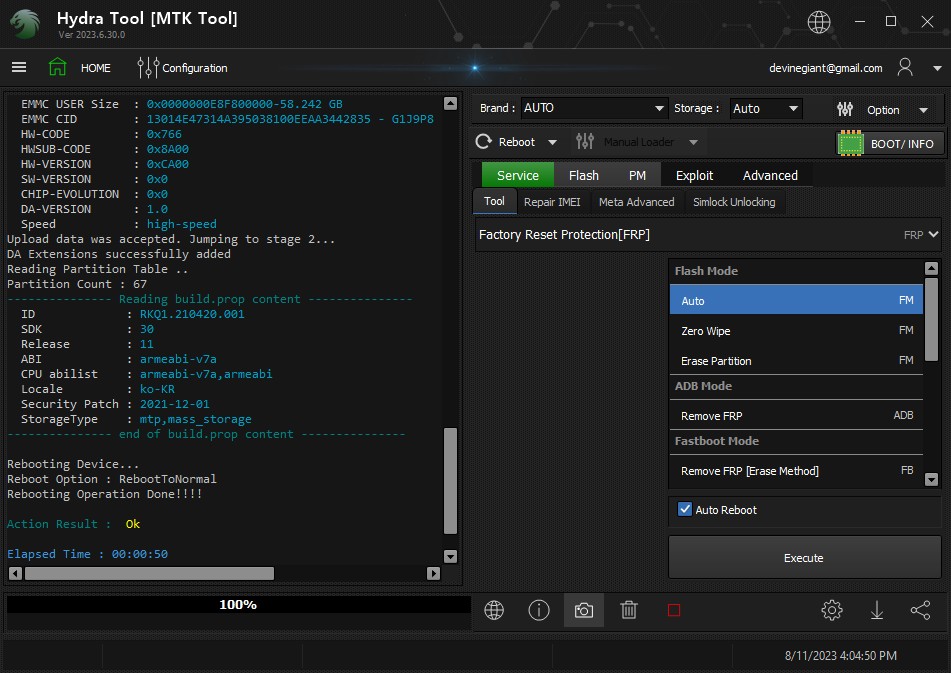The width and height of the screenshot is (951, 673).
Task: Click the HOME label
Action: 96,68
